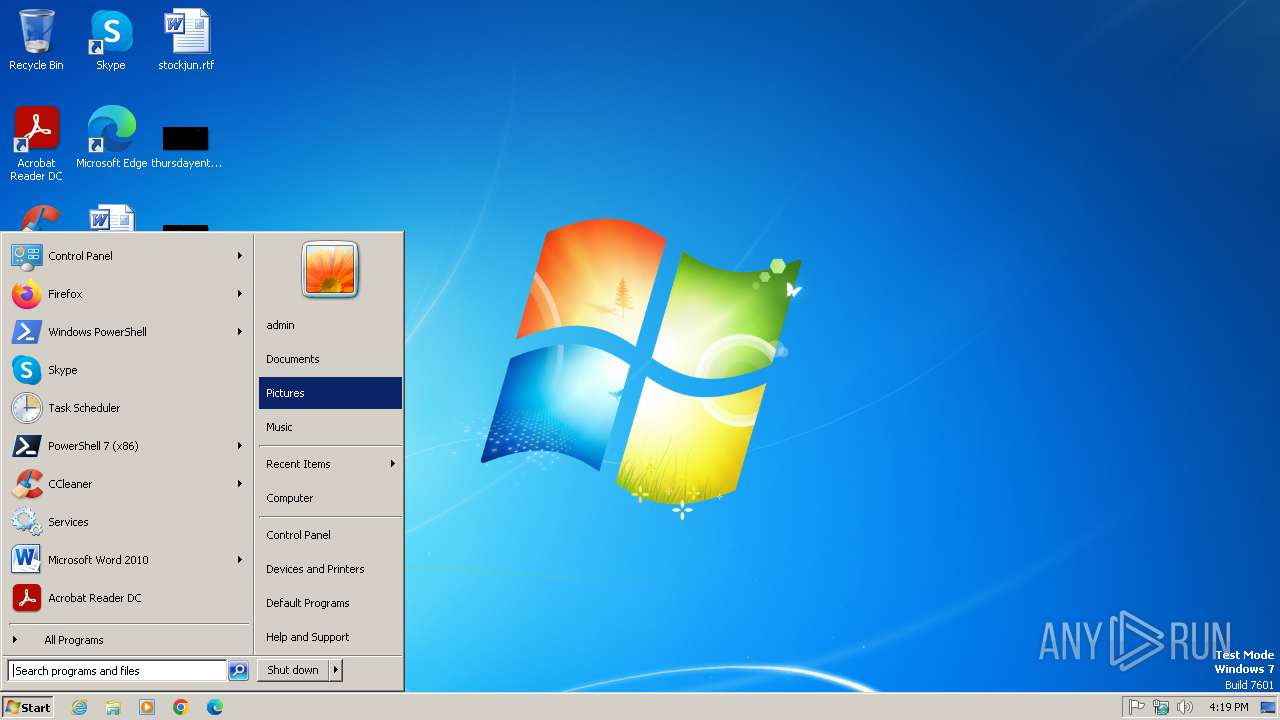Open Windows Explorer from the taskbar
Viewport: 1280px width, 720px height.
(113, 707)
